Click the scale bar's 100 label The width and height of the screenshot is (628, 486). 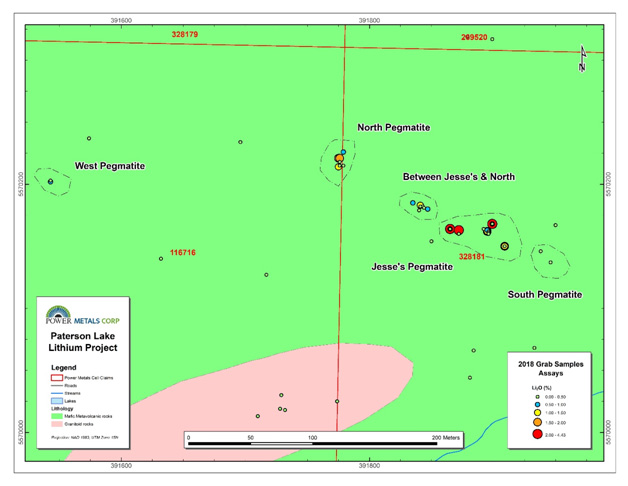312,438
